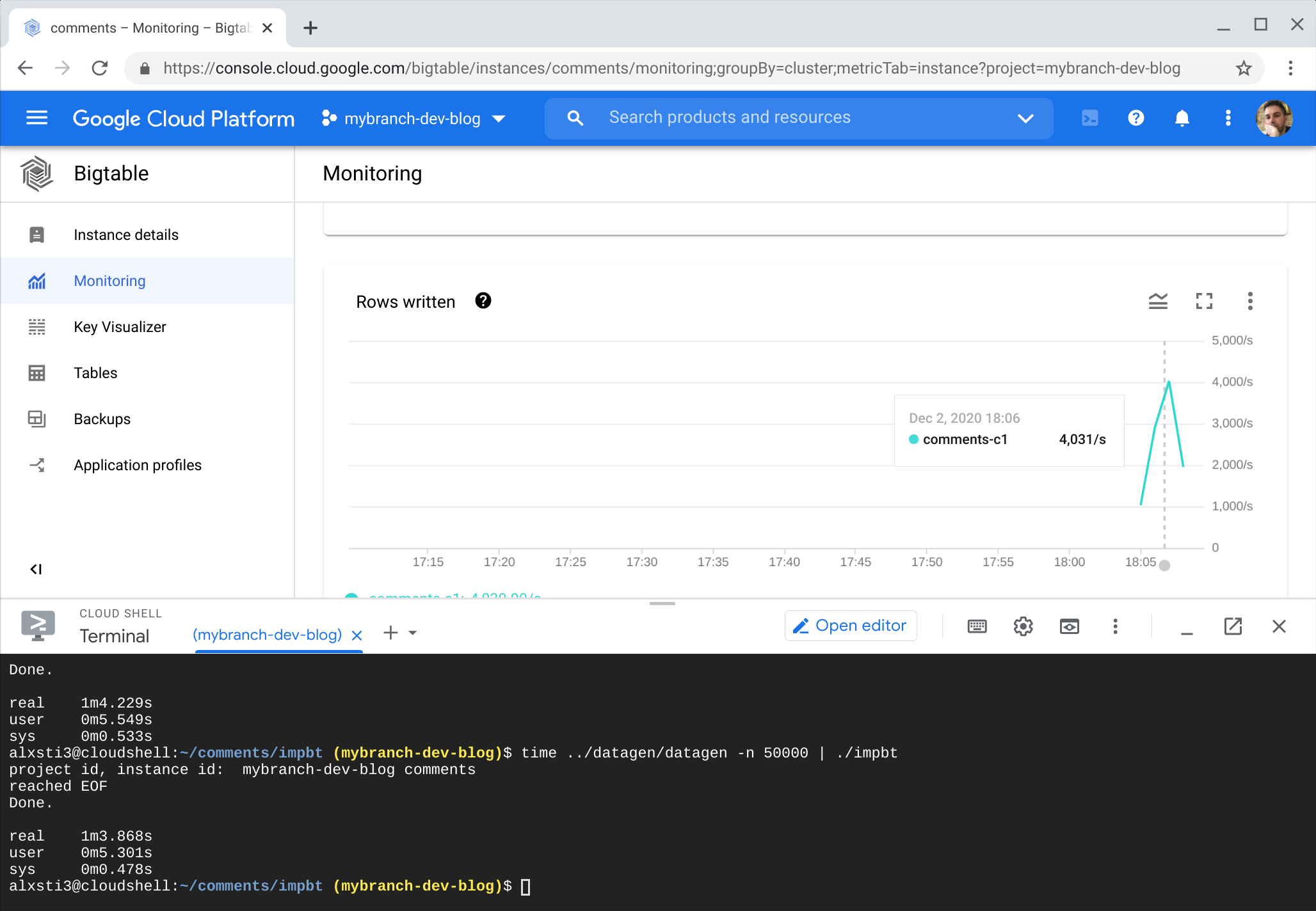Expand the search bar dropdown arrow
The height and width of the screenshot is (911, 1316).
point(1025,118)
